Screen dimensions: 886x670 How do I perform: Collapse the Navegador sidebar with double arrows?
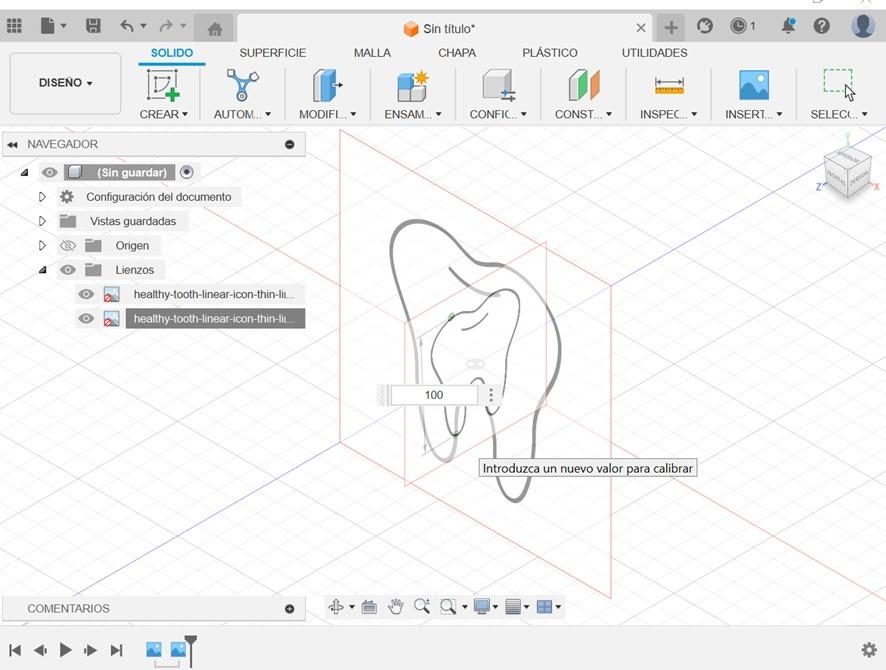(x=12, y=145)
